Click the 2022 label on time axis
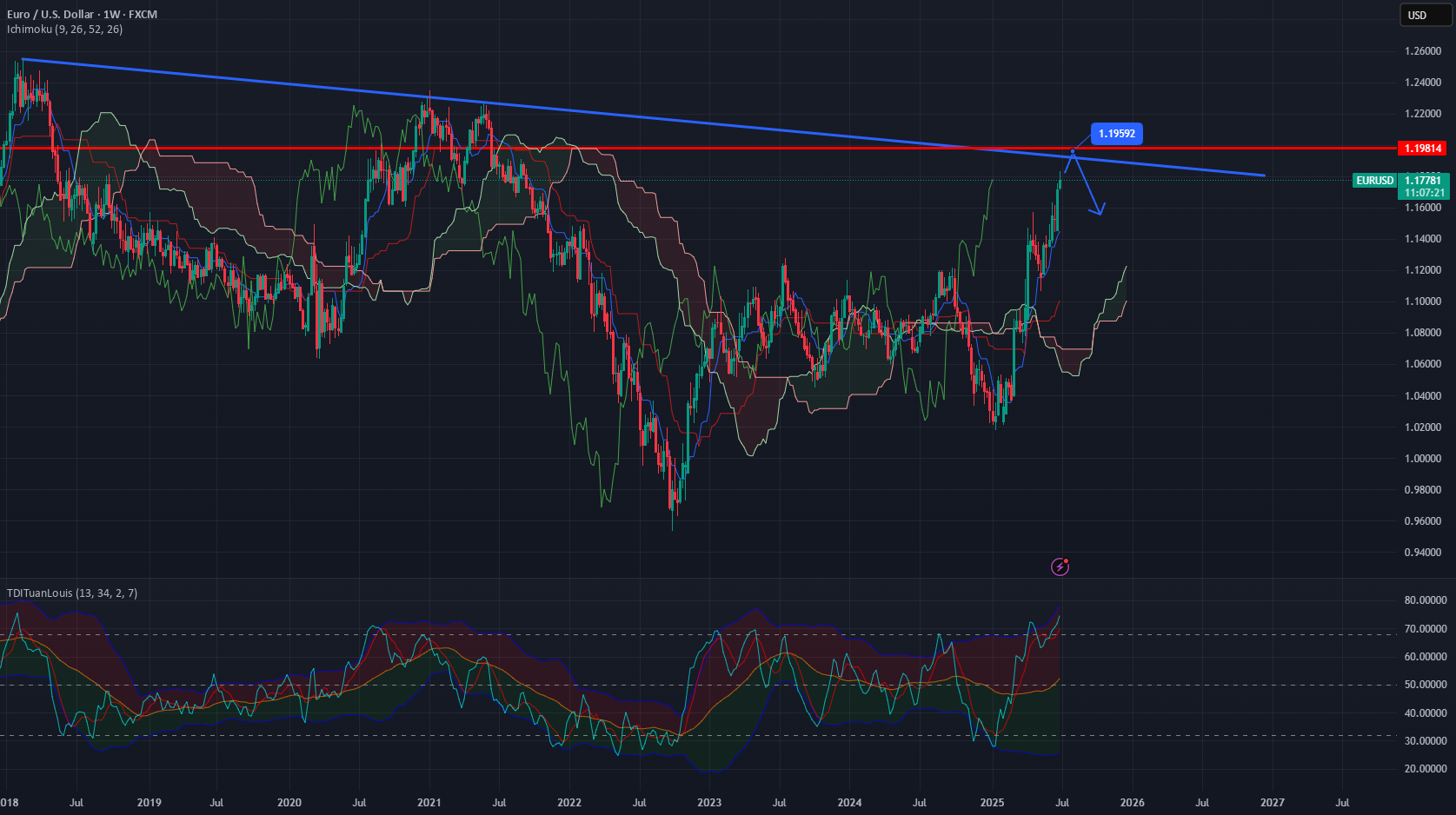Screen dimensions: 1456x815 tap(569, 802)
